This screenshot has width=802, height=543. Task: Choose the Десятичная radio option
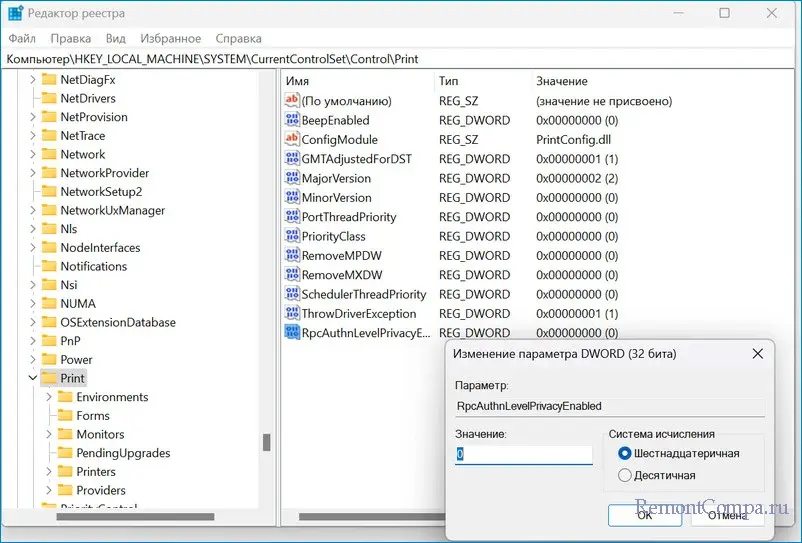point(625,475)
